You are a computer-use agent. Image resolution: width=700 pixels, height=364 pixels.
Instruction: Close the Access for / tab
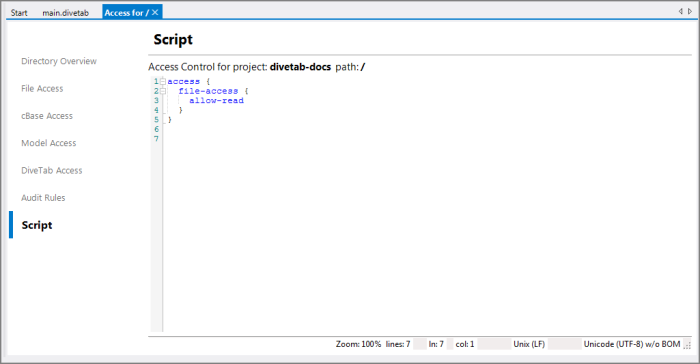click(155, 13)
